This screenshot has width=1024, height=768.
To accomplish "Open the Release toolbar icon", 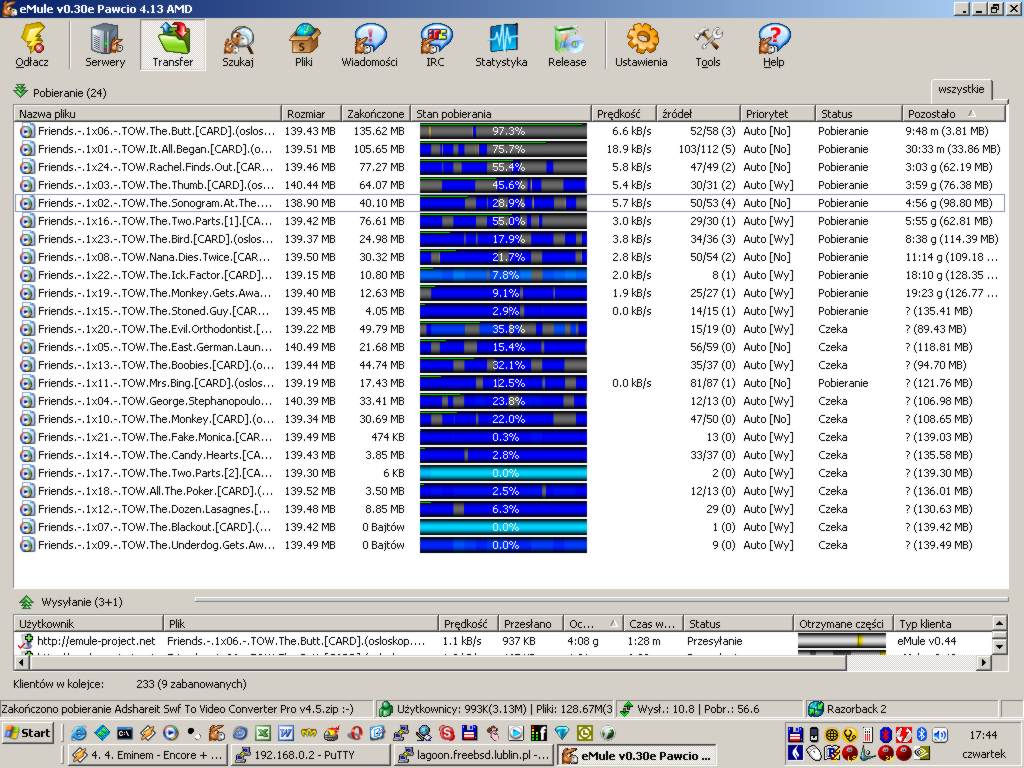I will point(567,45).
